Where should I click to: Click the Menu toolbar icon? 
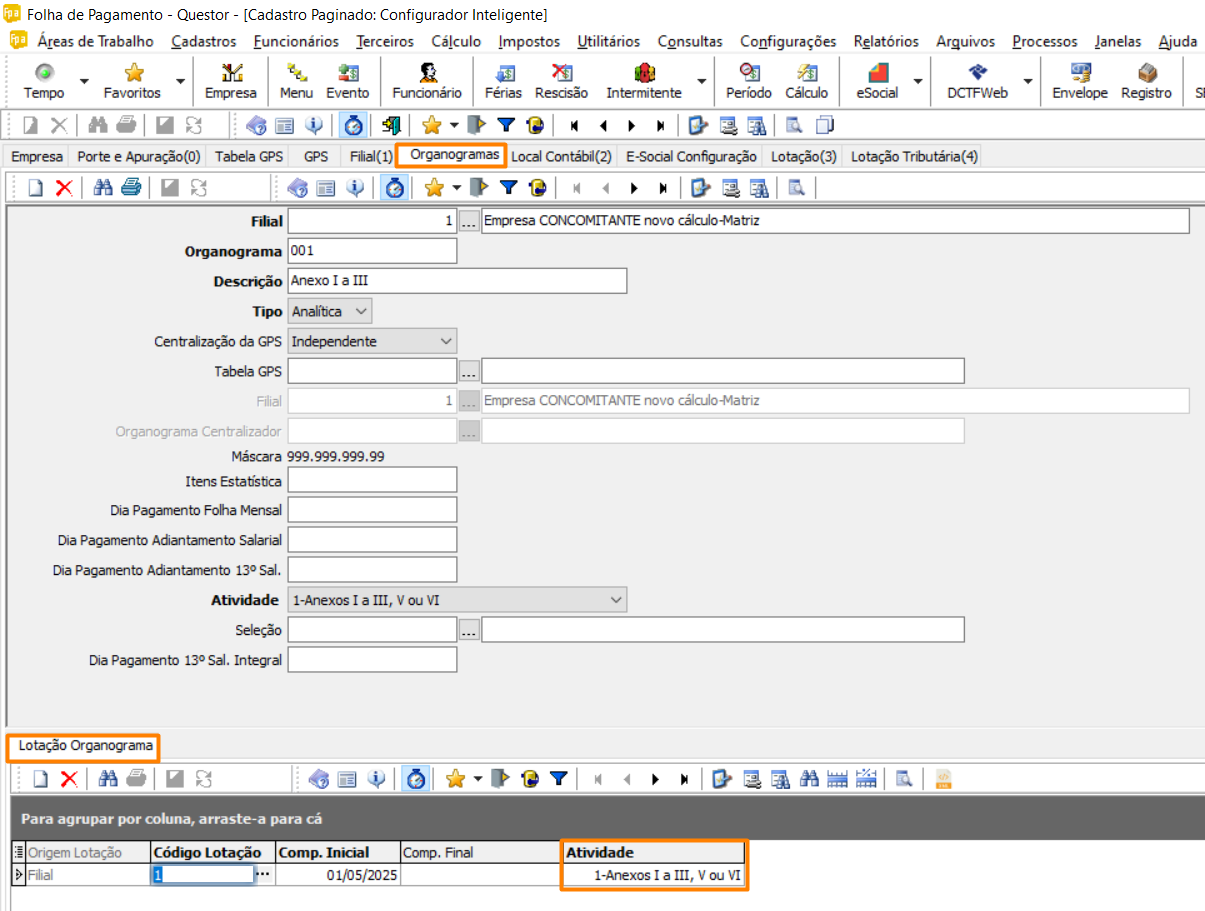pyautogui.click(x=296, y=81)
